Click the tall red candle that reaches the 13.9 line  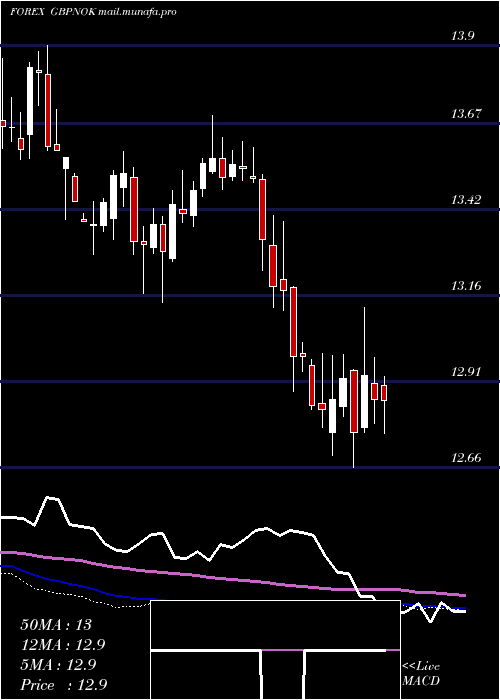48,110
